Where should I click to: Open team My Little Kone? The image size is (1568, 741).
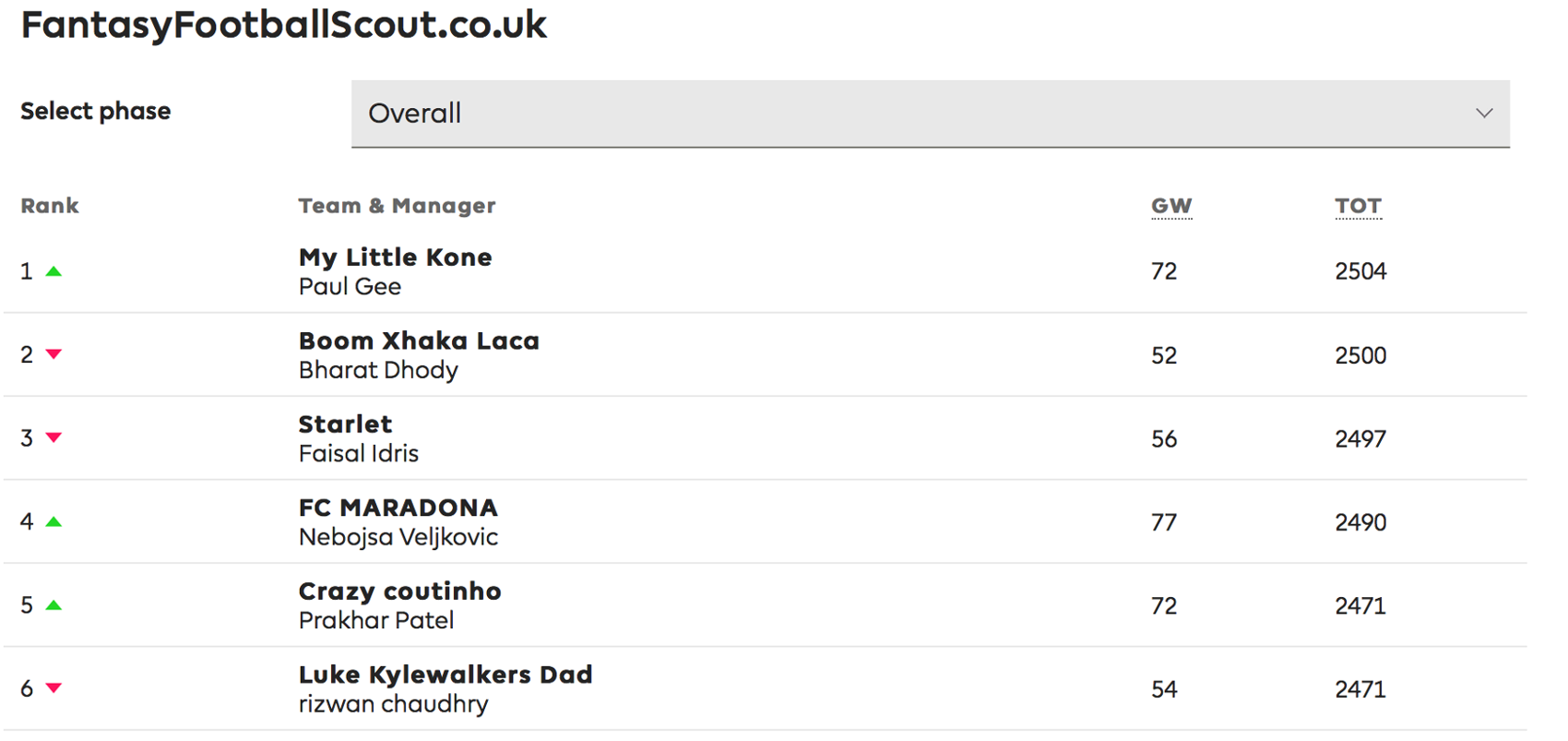click(x=395, y=257)
